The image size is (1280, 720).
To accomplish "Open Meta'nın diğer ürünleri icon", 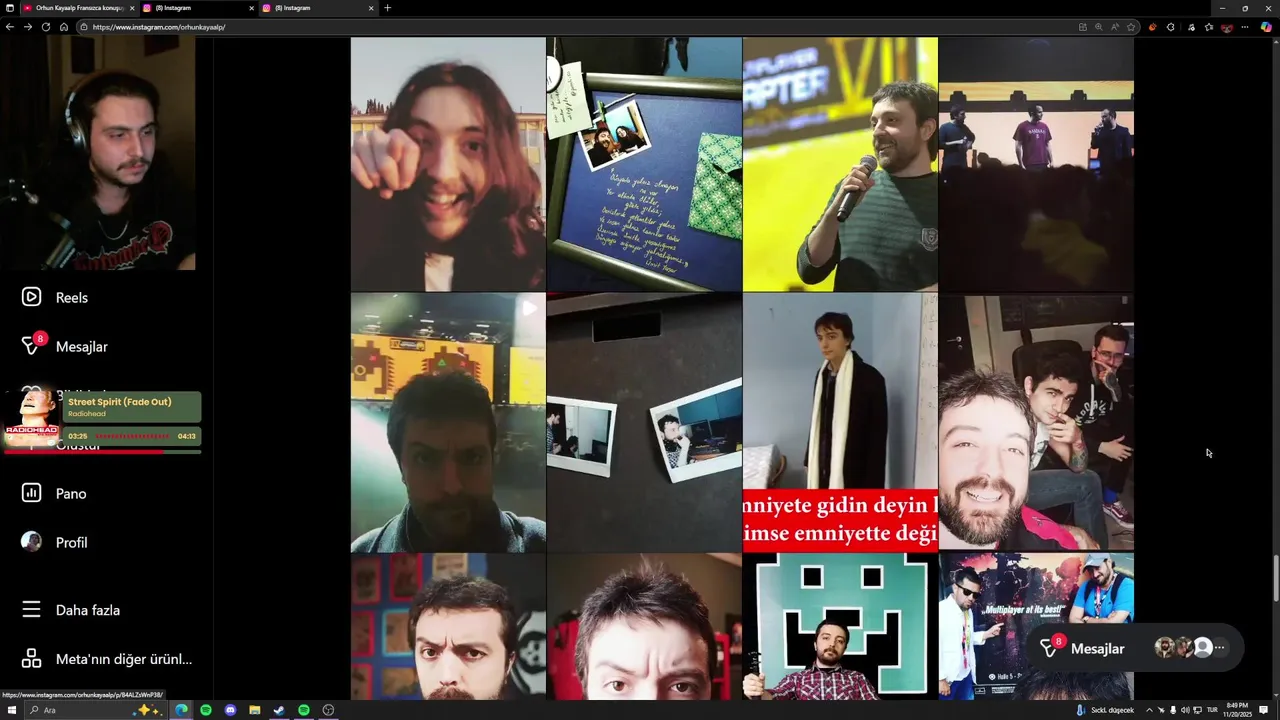I will click(x=32, y=659).
